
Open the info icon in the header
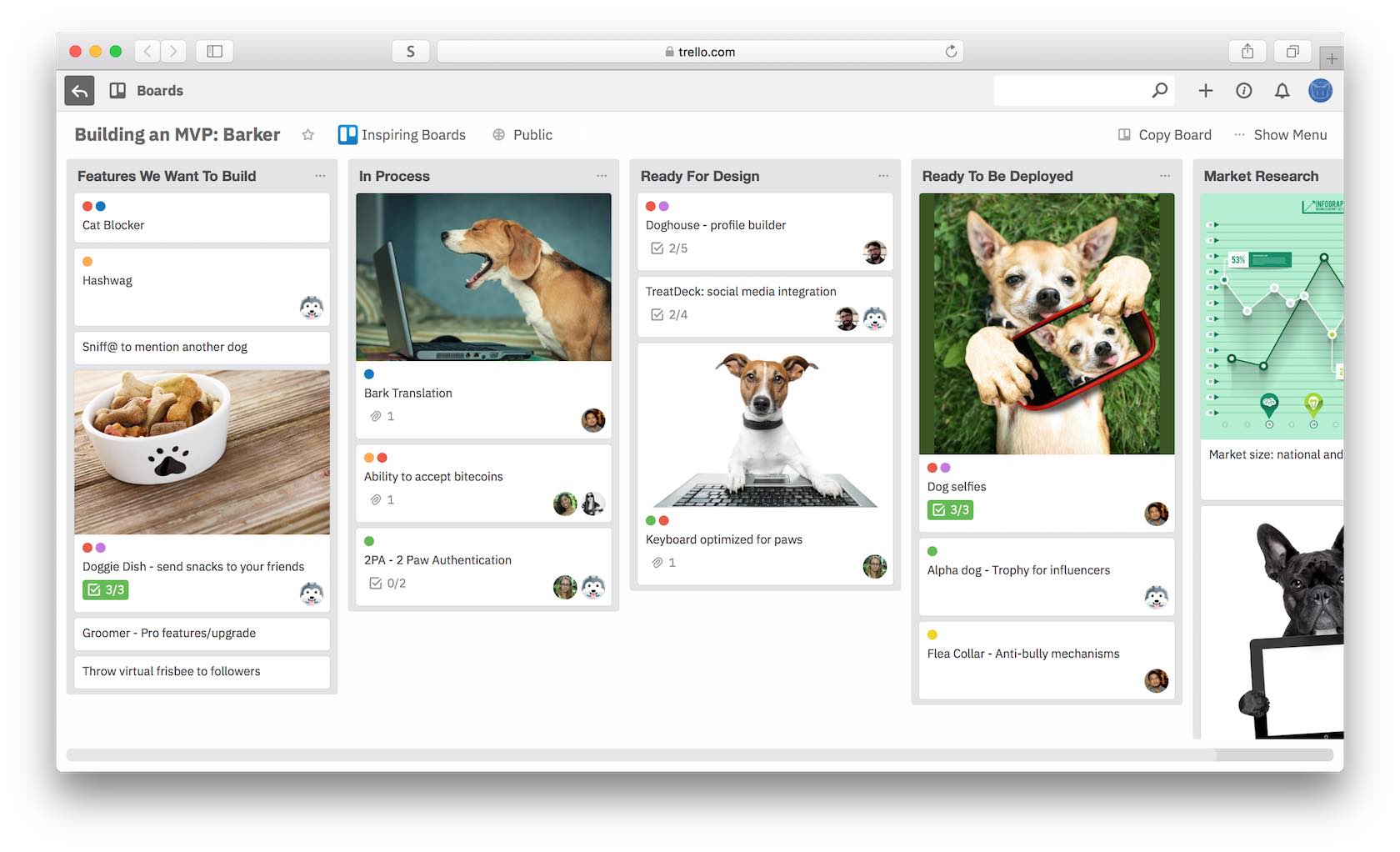(x=1244, y=91)
